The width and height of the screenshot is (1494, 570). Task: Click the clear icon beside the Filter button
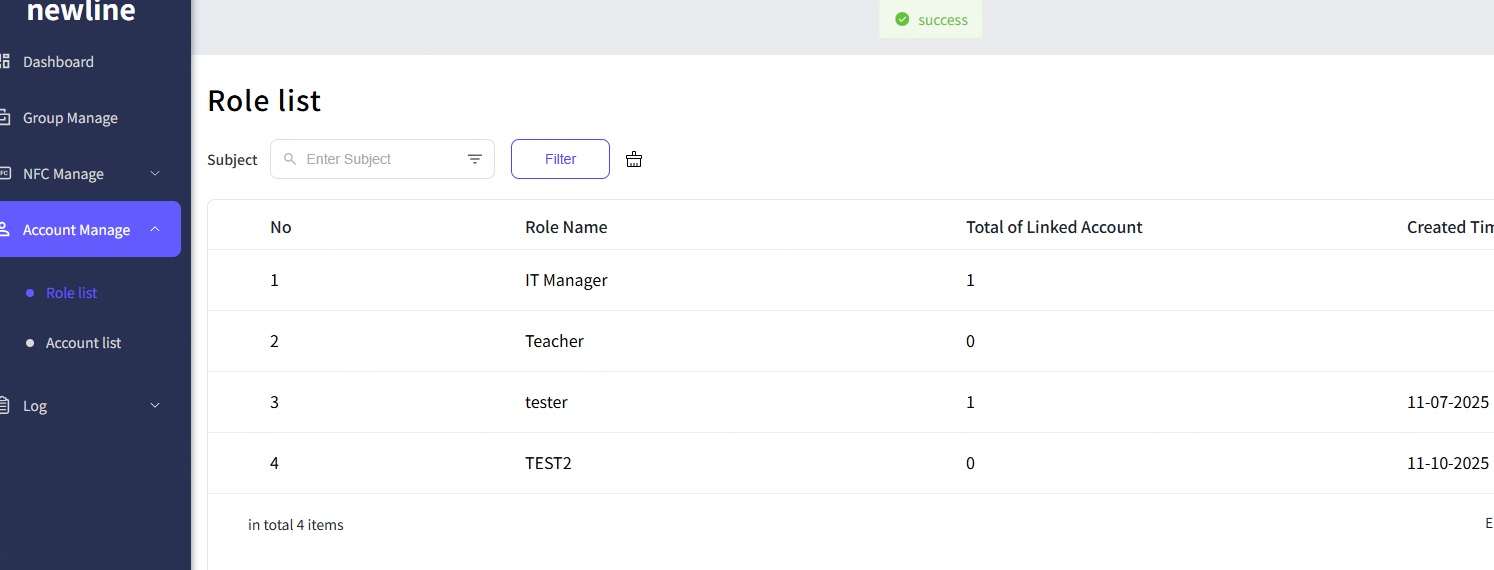(634, 159)
